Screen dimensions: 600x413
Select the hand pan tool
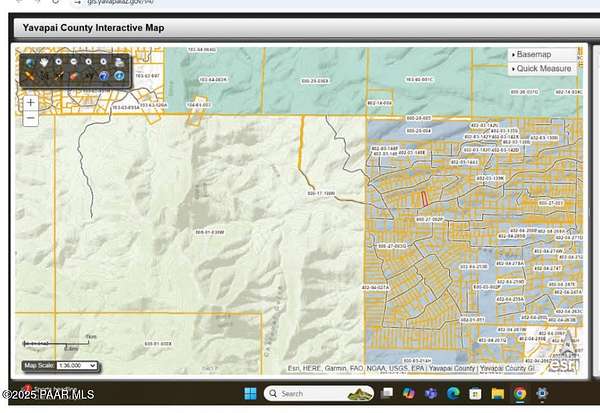[44, 62]
